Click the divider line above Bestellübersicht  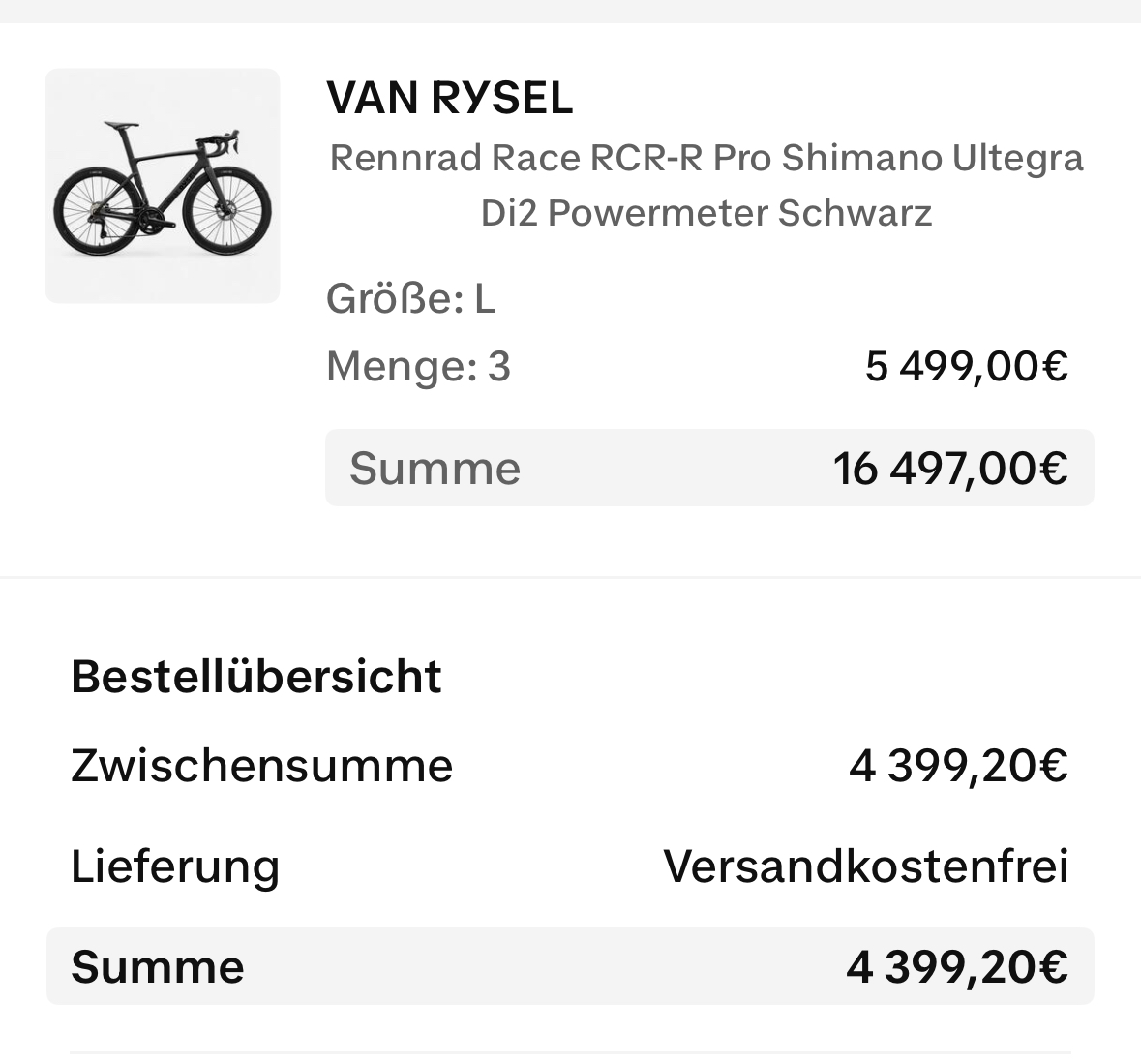pyautogui.click(x=570, y=578)
